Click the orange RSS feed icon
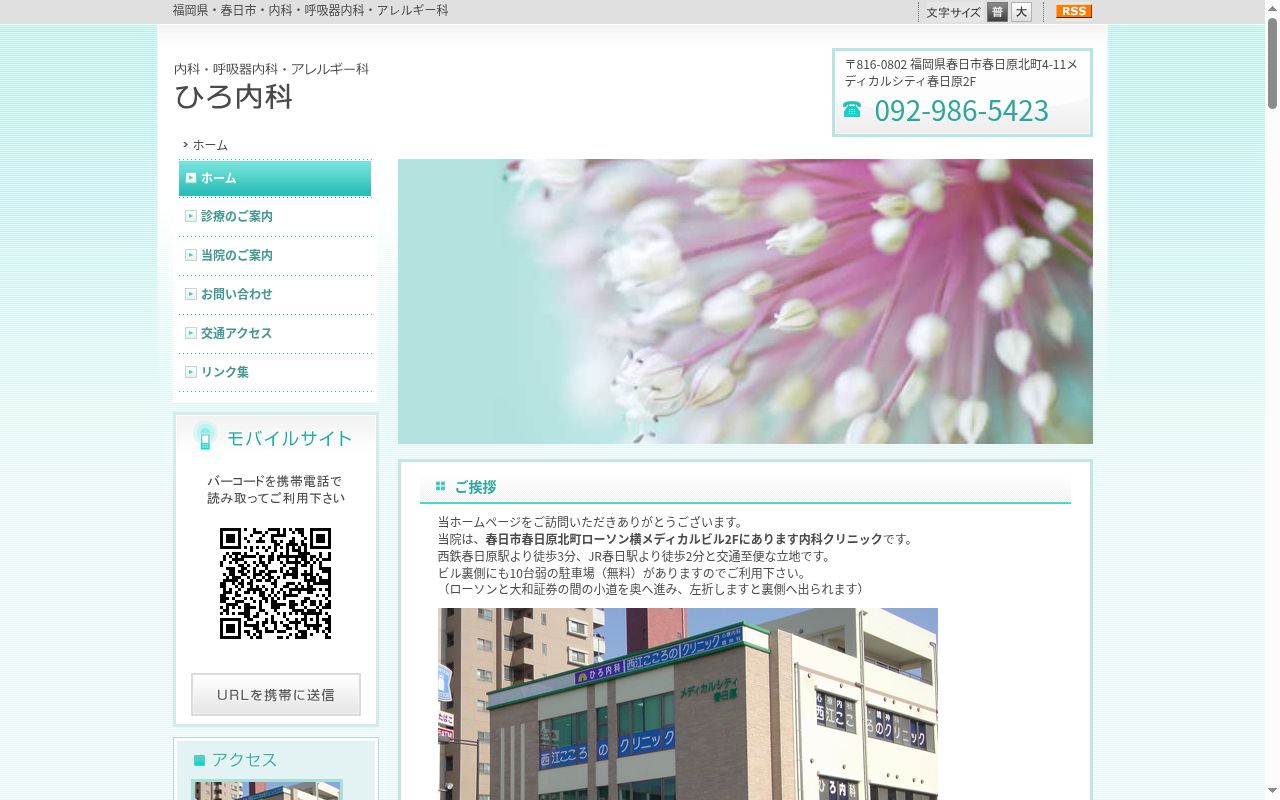The width and height of the screenshot is (1280, 800). pos(1074,11)
